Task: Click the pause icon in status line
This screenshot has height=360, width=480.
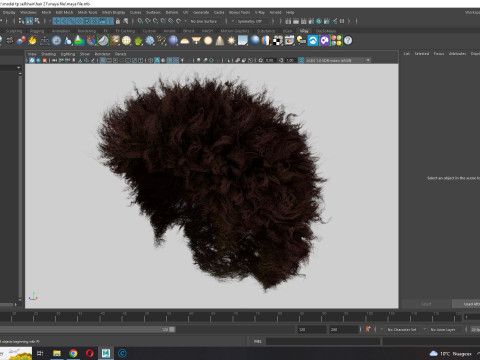Action: (x=342, y=21)
